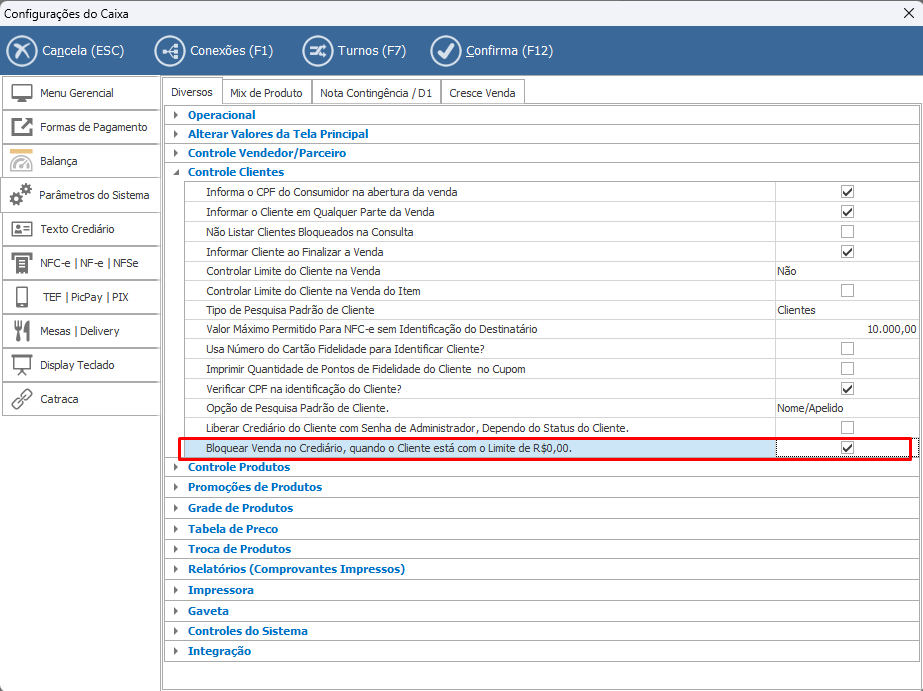Open the Cresce Venda tab

(x=482, y=93)
